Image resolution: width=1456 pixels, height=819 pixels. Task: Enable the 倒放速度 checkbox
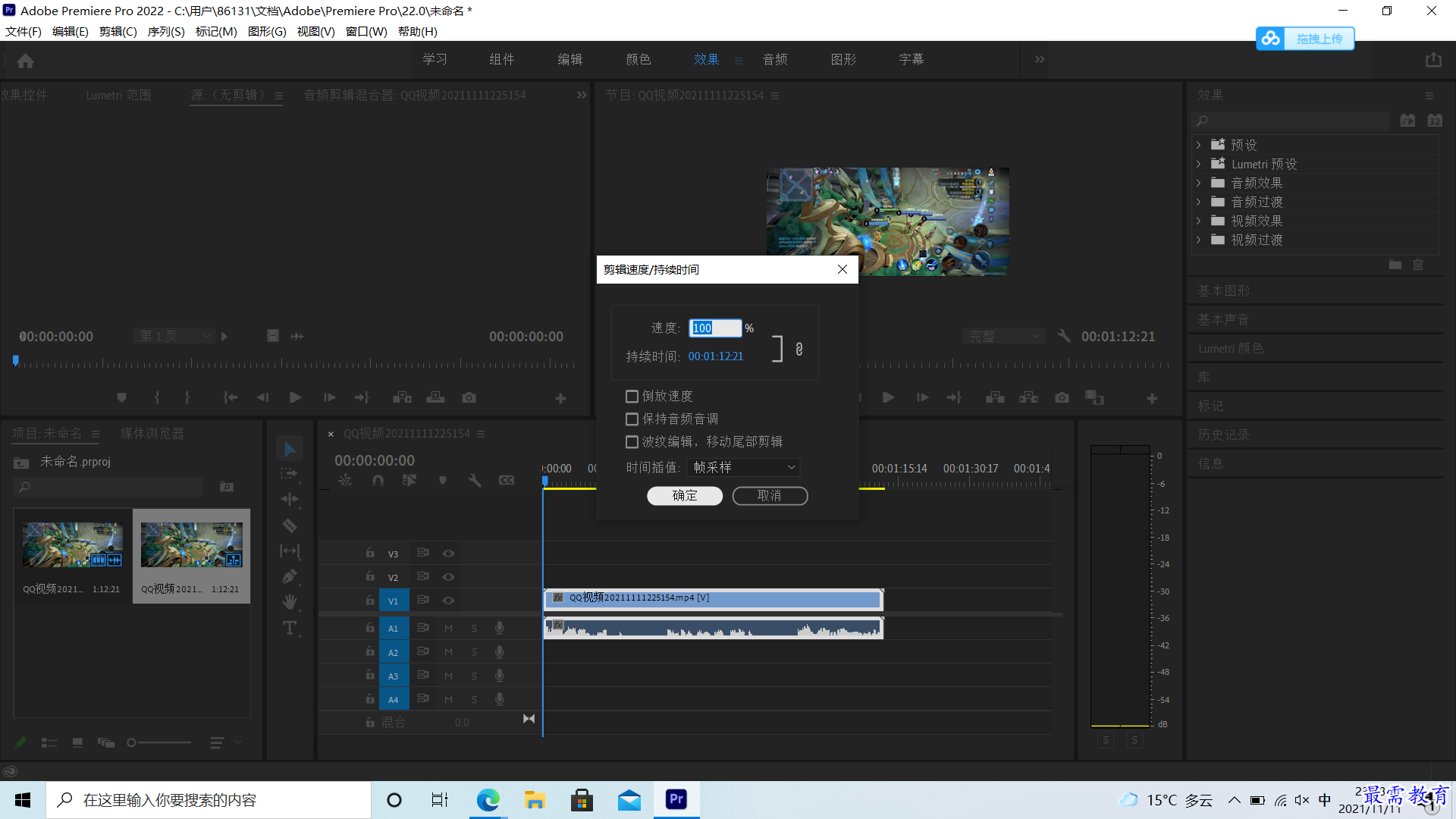632,397
